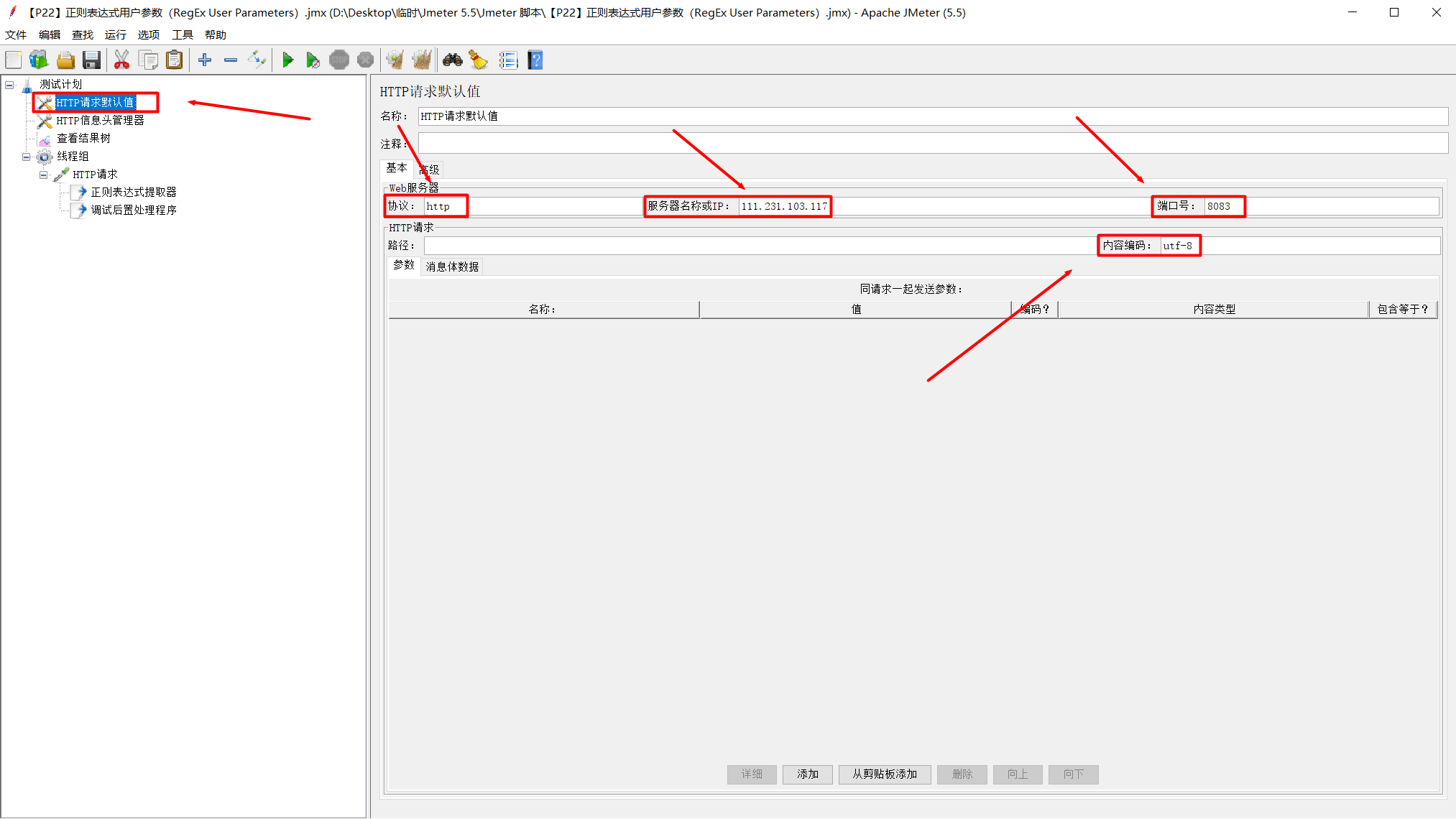Select HTTP信息头管理器 tree node
1456x819 pixels.
coord(100,121)
